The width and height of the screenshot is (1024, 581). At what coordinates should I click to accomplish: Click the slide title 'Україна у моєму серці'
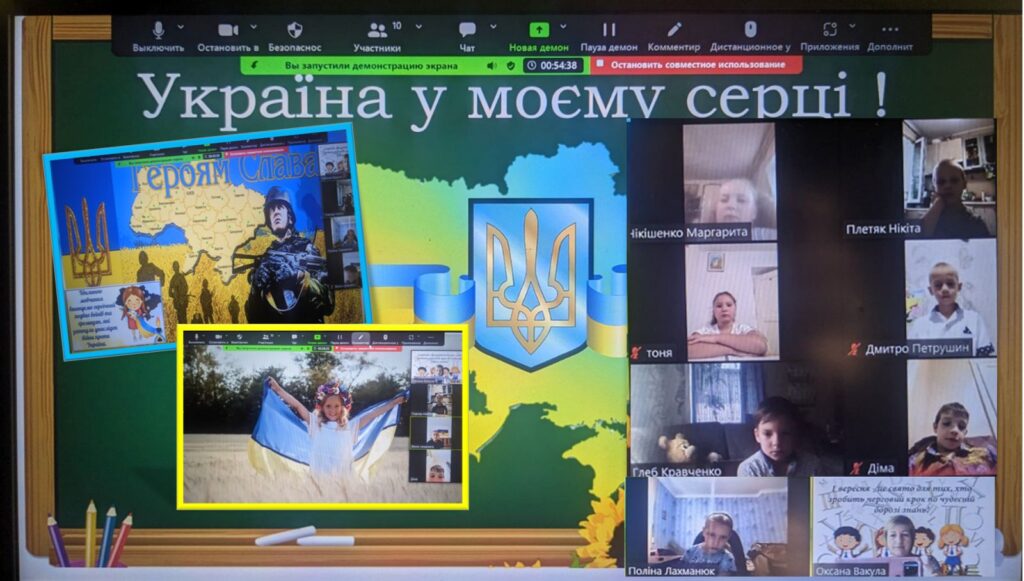[513, 98]
